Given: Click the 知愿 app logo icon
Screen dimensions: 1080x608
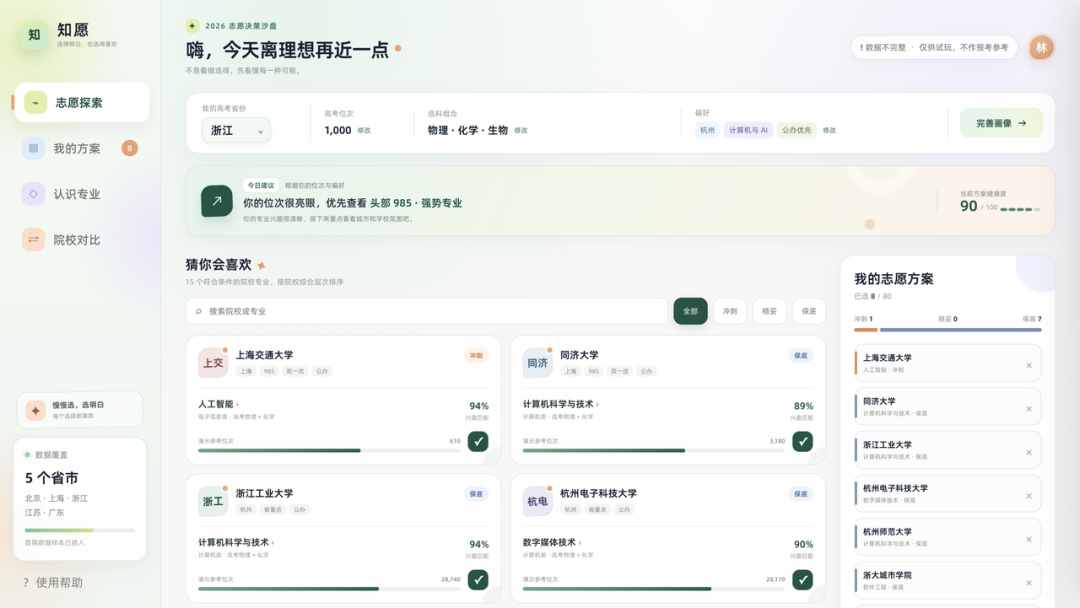Looking at the screenshot, I should [34, 34].
